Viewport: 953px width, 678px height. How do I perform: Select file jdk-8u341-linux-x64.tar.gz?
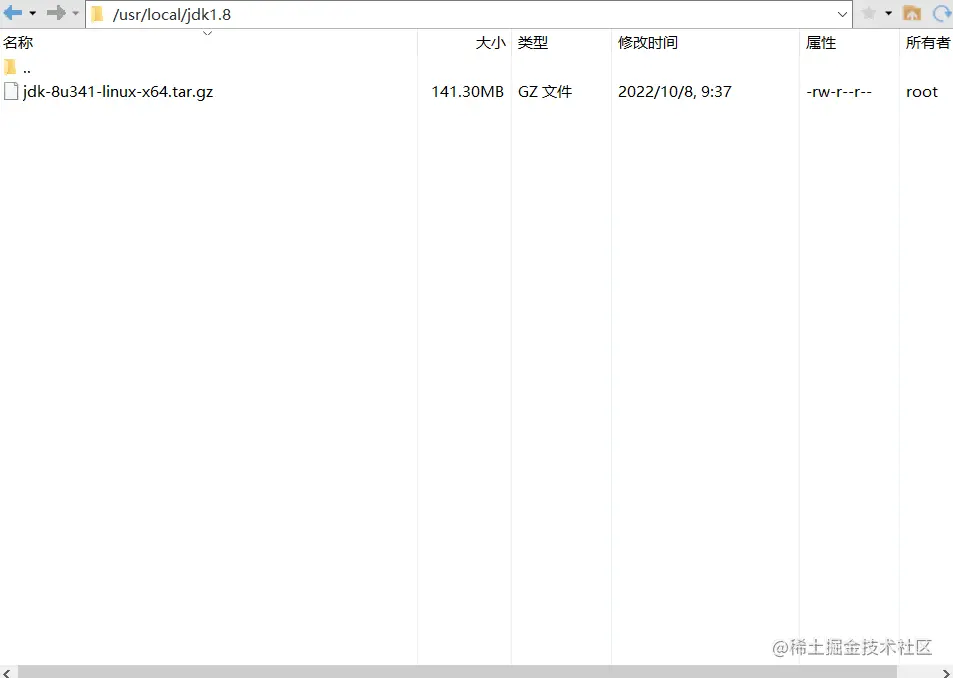point(118,92)
